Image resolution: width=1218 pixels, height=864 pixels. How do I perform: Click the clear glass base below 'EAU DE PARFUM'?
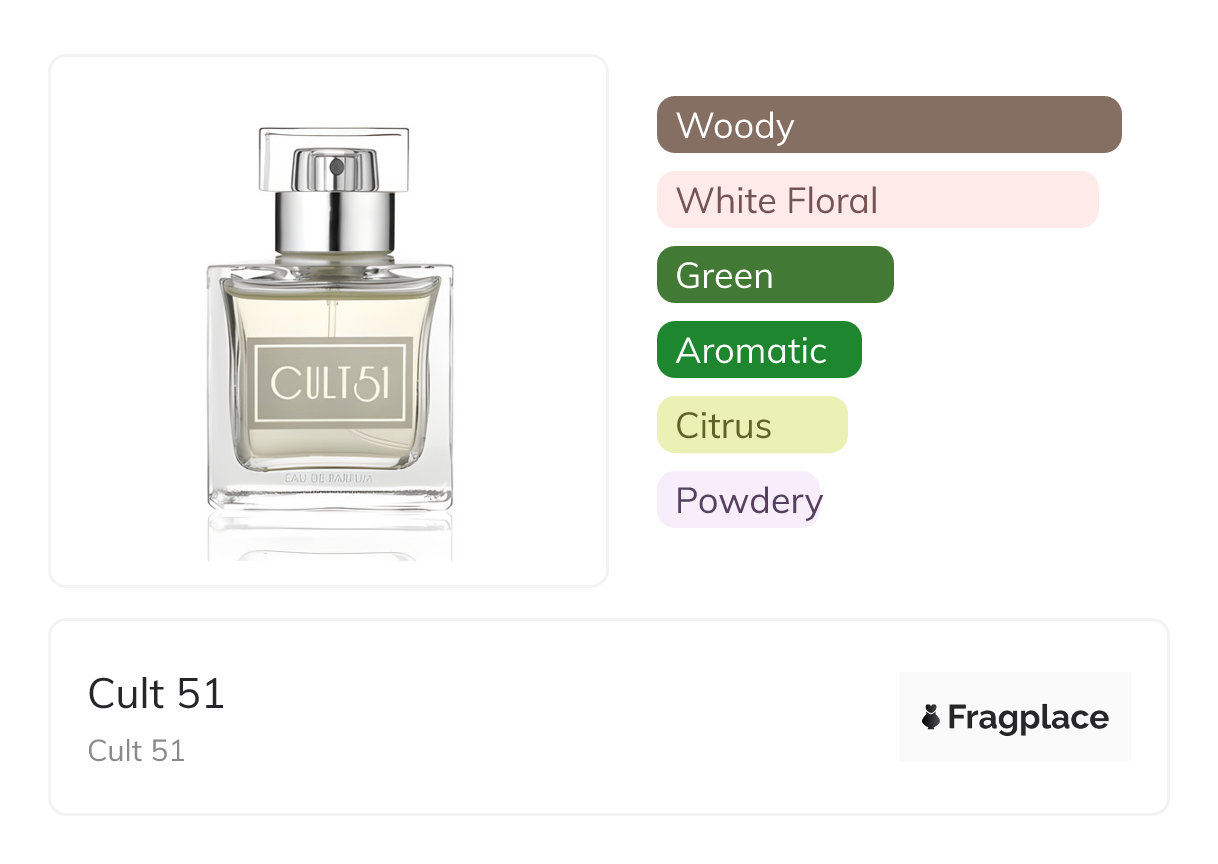(330, 498)
